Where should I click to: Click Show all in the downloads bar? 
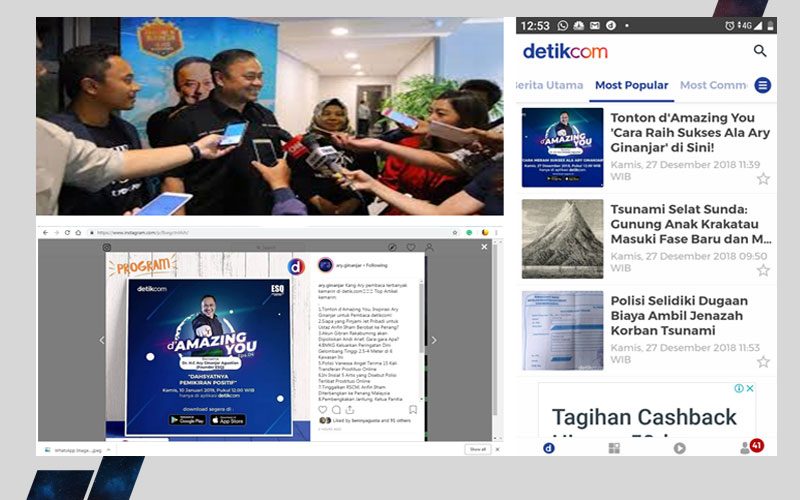tap(477, 449)
